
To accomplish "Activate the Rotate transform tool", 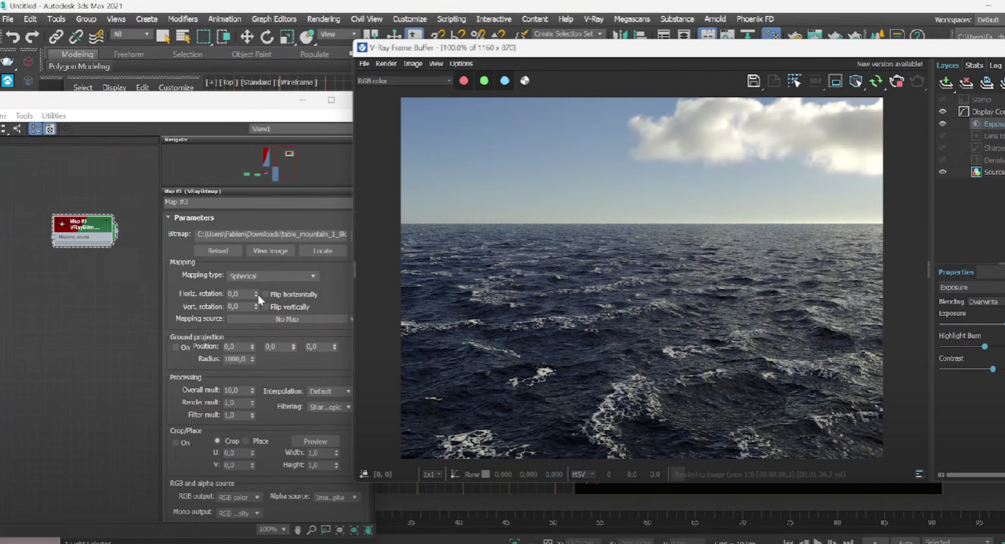I will [x=266, y=37].
